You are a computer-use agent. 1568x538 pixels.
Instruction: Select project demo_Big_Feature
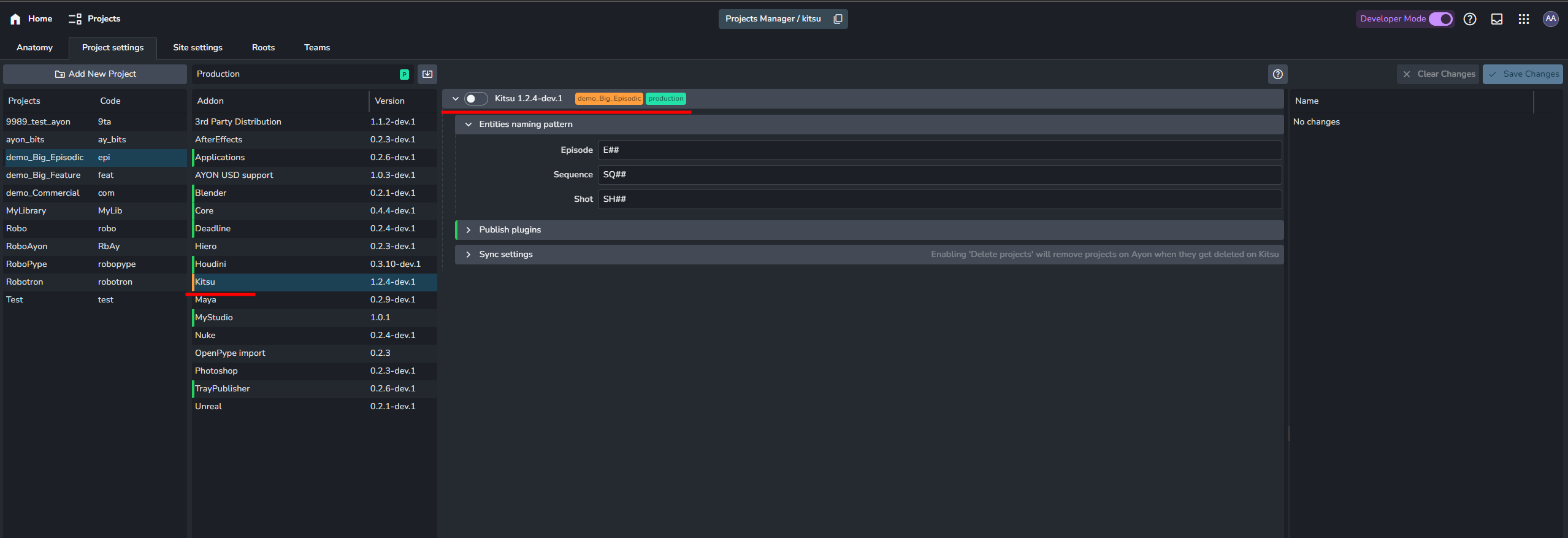click(95, 175)
